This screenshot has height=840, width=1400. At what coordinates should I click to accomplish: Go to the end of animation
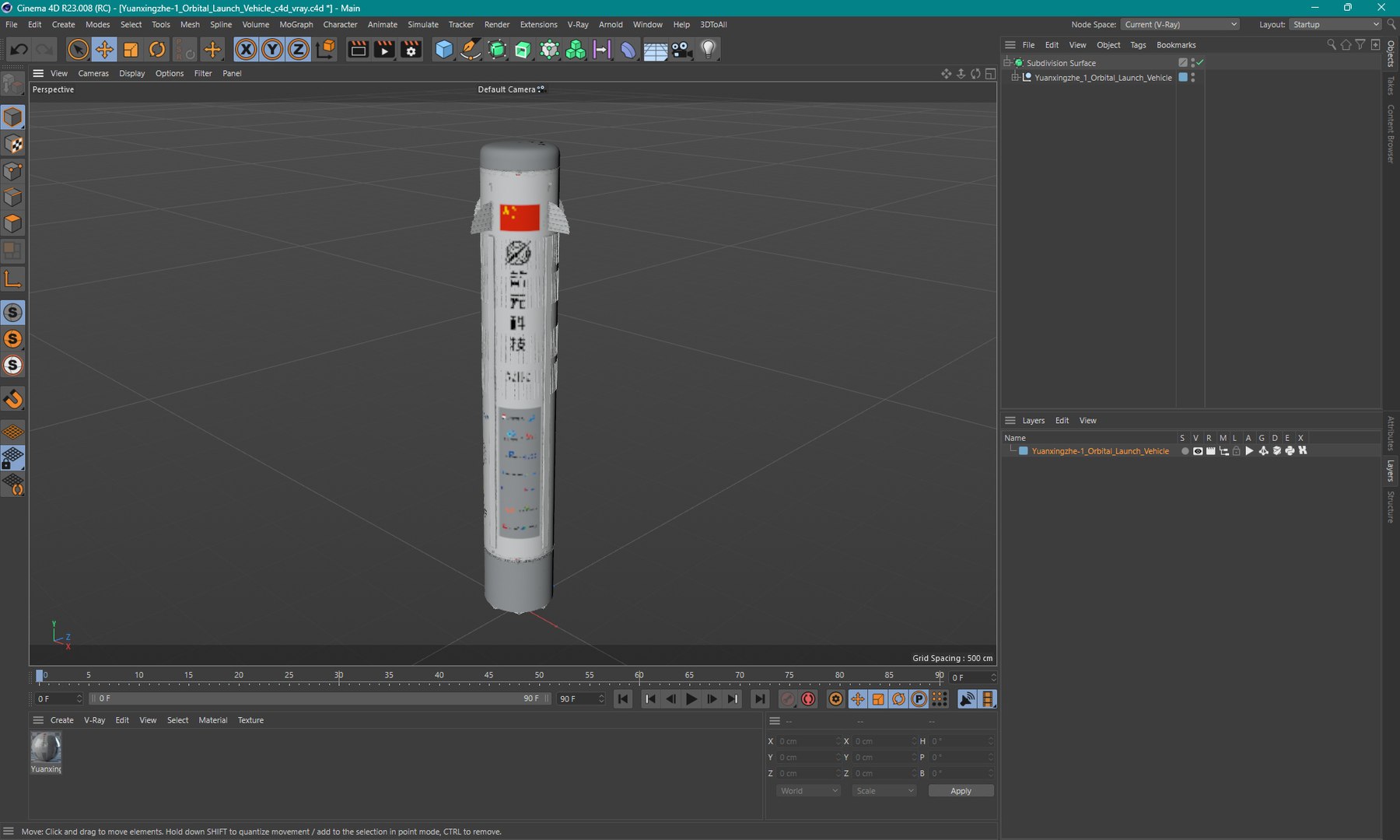[759, 699]
